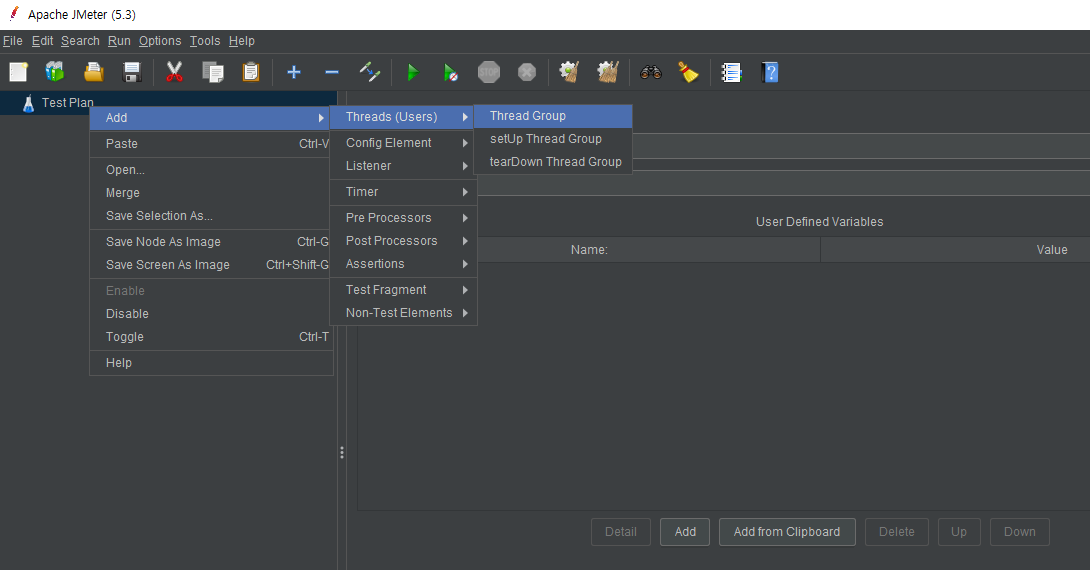Choose Thread Group from submenu
Viewport: 1090px width, 570px height.
point(553,116)
